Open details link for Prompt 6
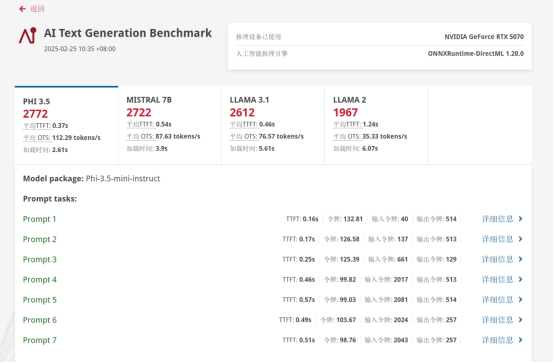This screenshot has height=363, width=554. 497,320
